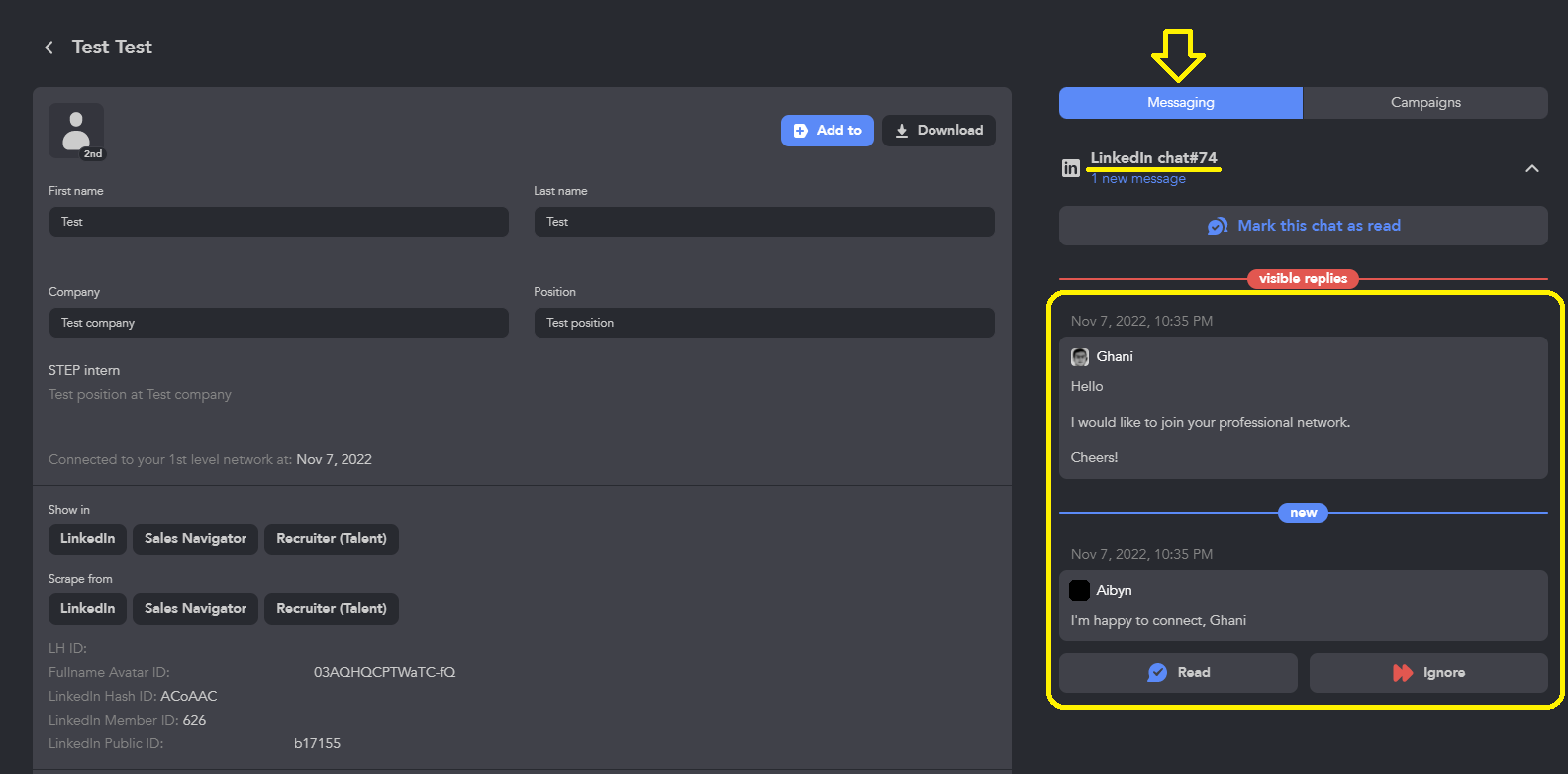Open the LinkedIn chat#74 title
1568x774 pixels.
pos(1154,158)
